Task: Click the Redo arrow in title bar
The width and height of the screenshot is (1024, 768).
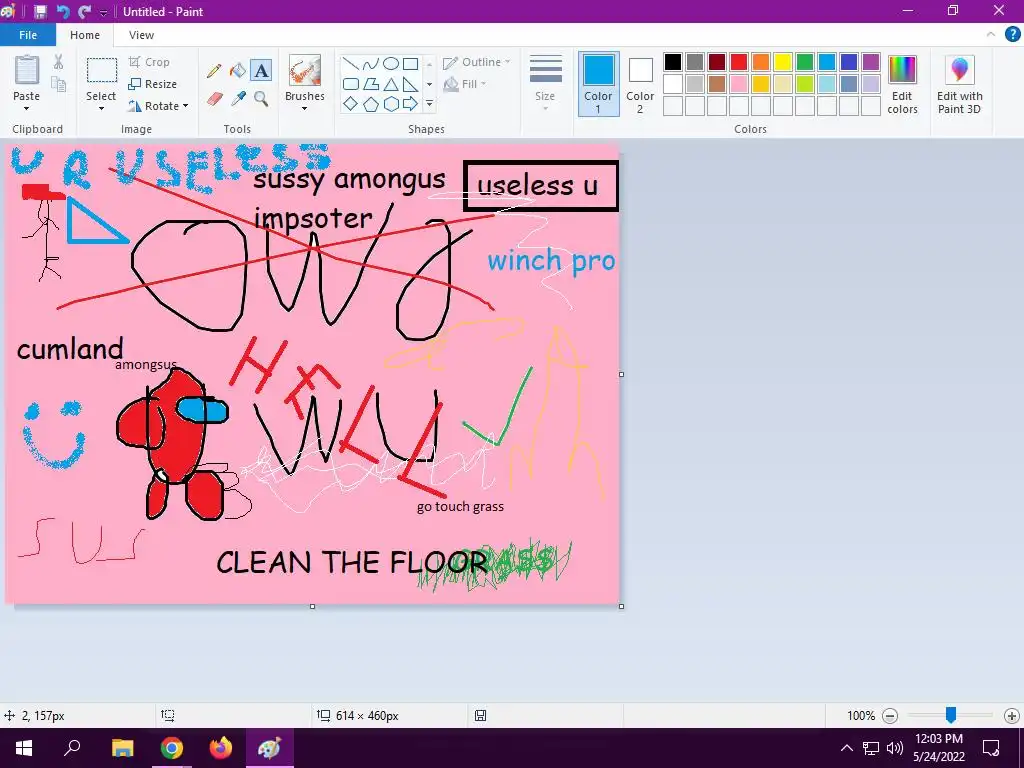Action: [x=84, y=11]
